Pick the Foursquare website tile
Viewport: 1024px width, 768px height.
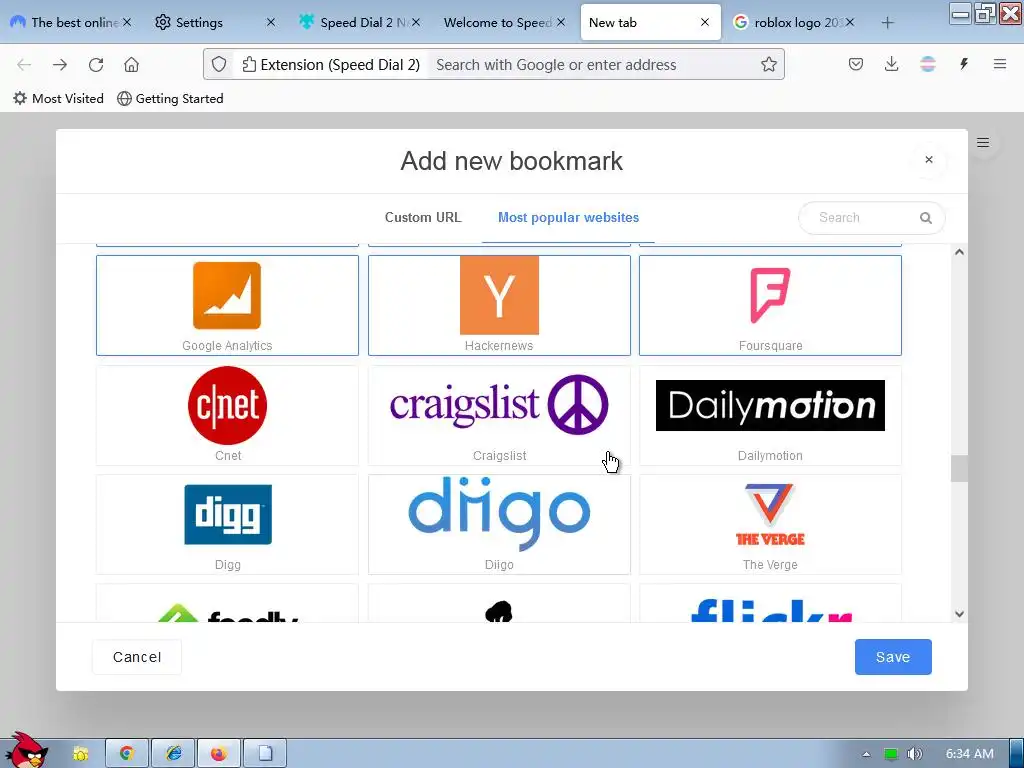point(770,305)
